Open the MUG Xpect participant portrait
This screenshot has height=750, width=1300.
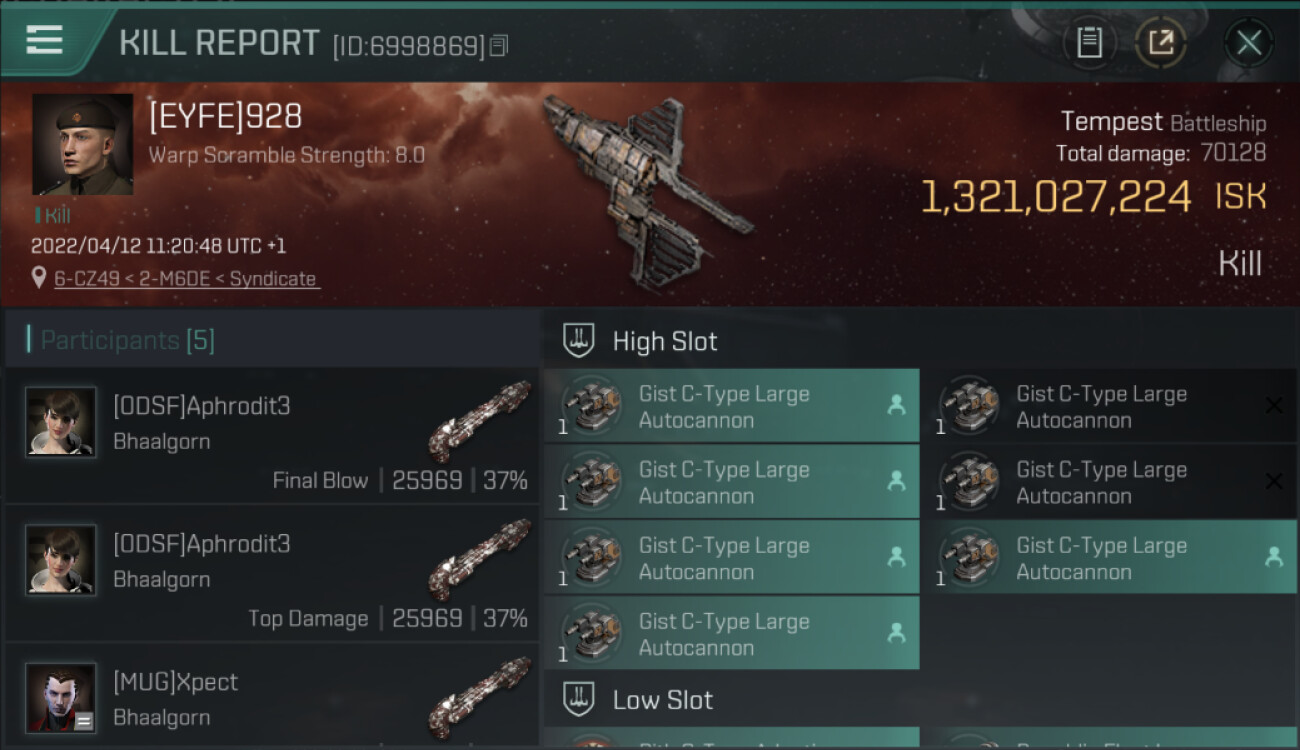click(61, 697)
